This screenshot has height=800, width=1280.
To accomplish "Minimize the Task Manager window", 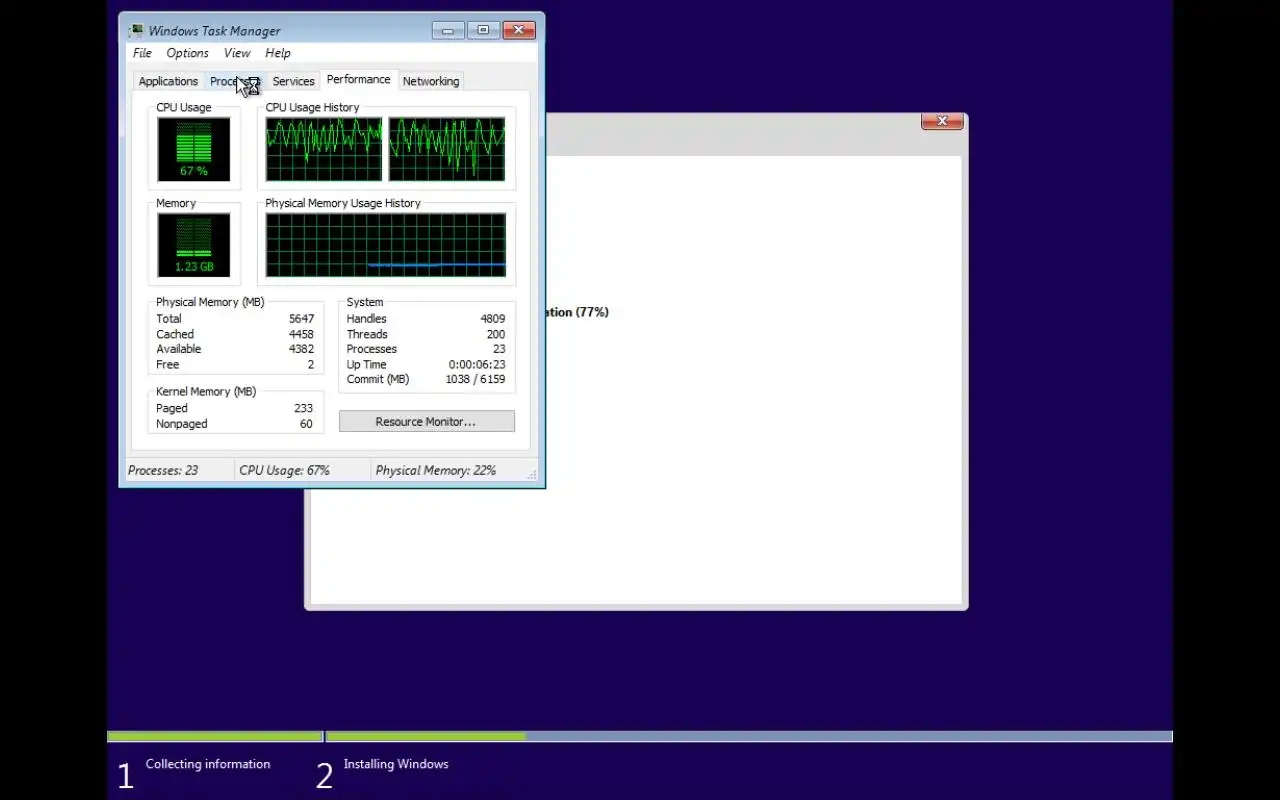I will pyautogui.click(x=448, y=30).
